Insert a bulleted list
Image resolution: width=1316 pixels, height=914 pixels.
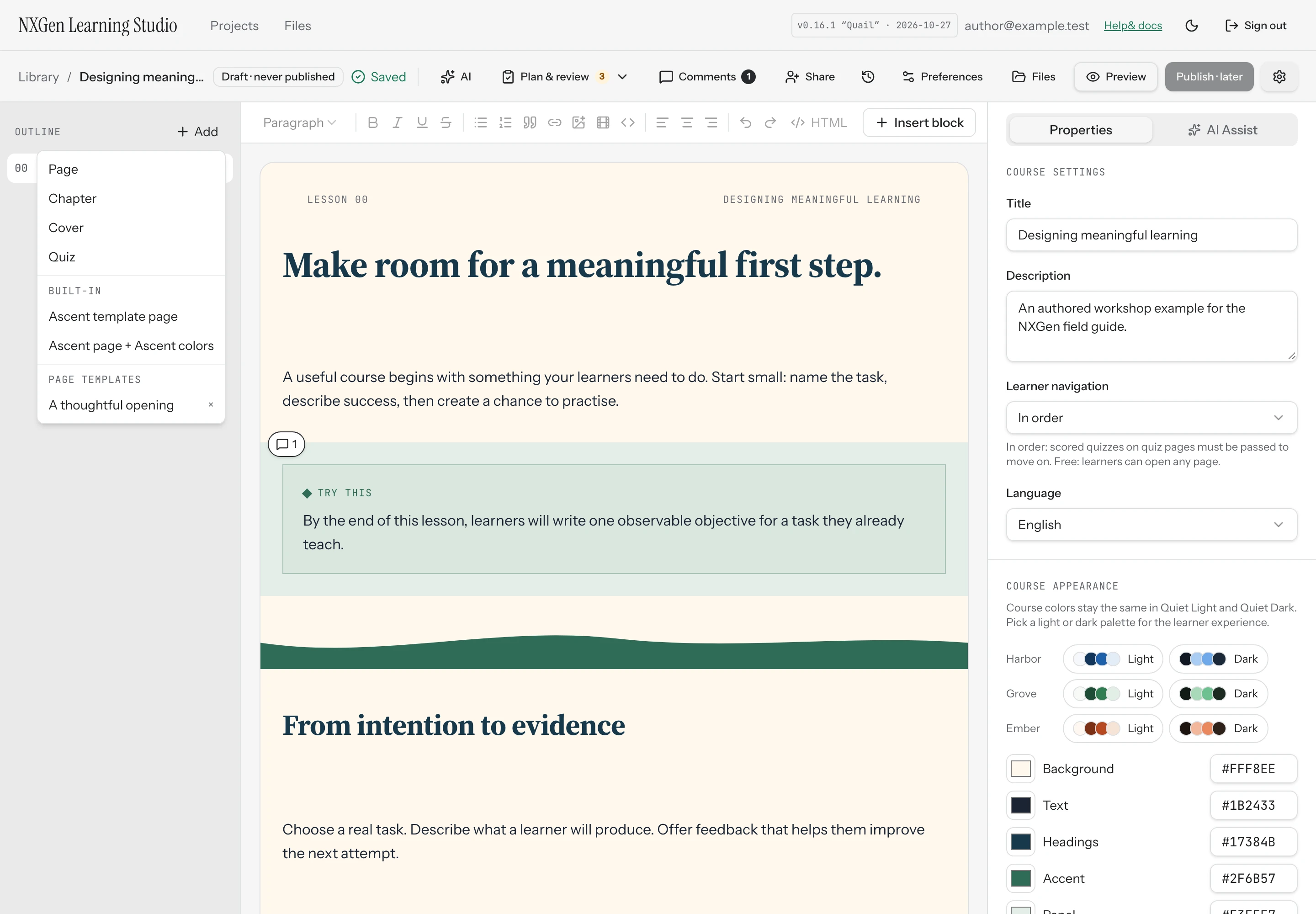coord(480,122)
